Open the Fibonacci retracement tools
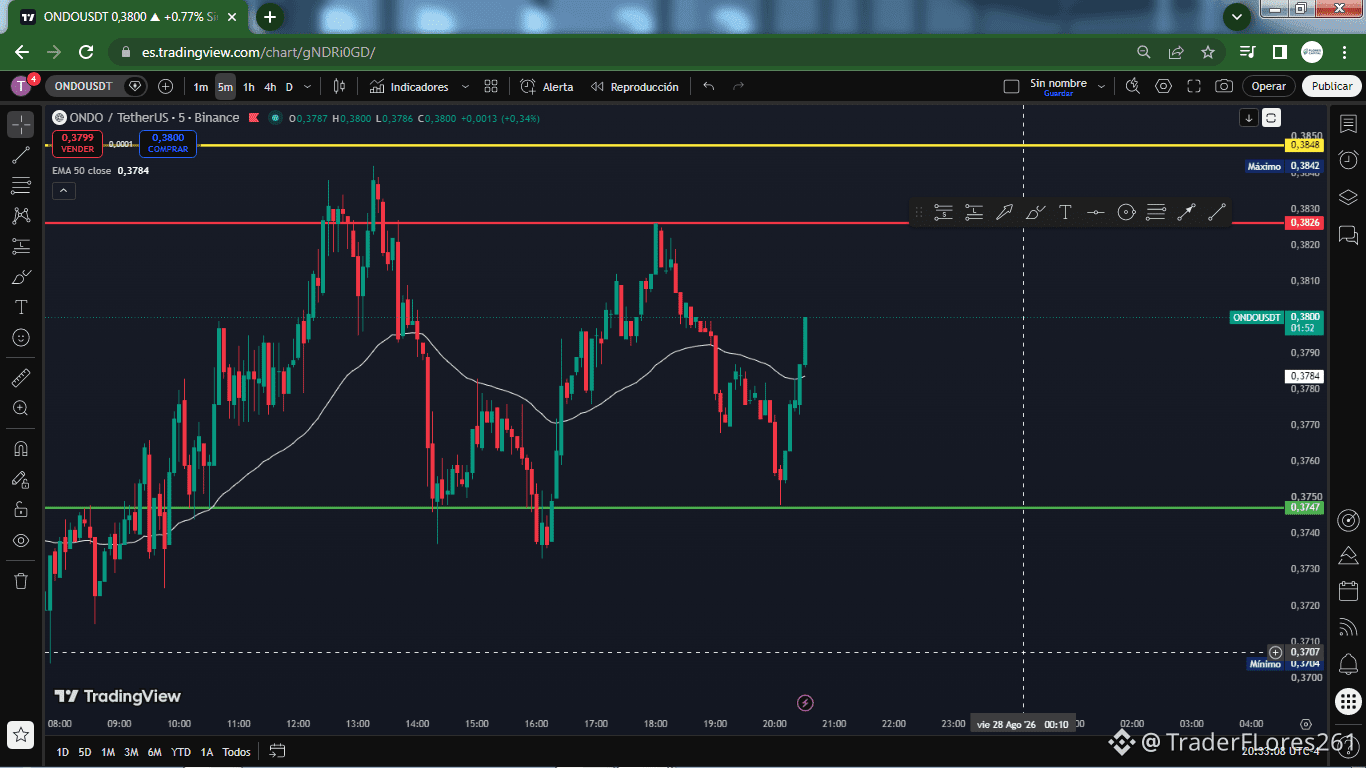Image resolution: width=1366 pixels, height=768 pixels. 21,185
